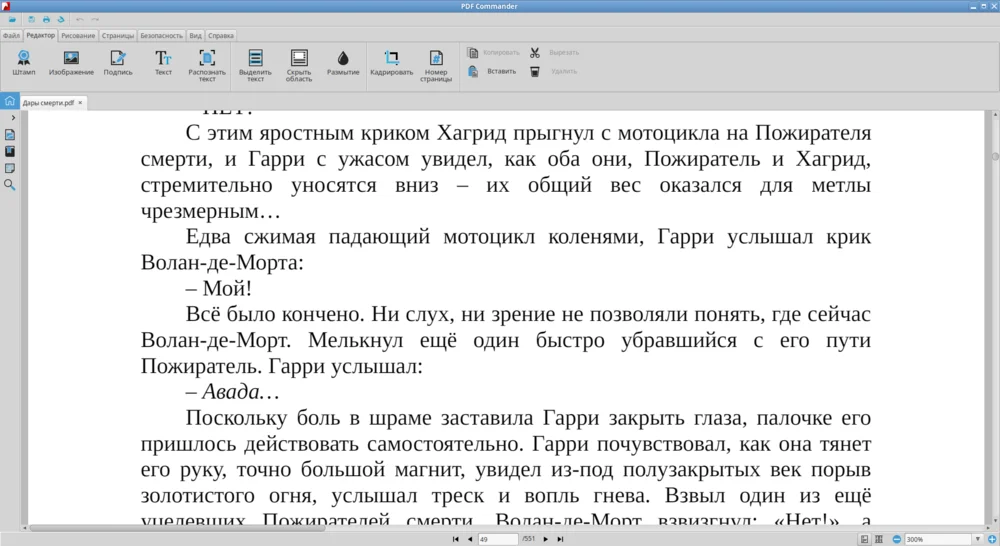
Task: Click the Кадрировать (Crop) tool
Action: [x=391, y=63]
